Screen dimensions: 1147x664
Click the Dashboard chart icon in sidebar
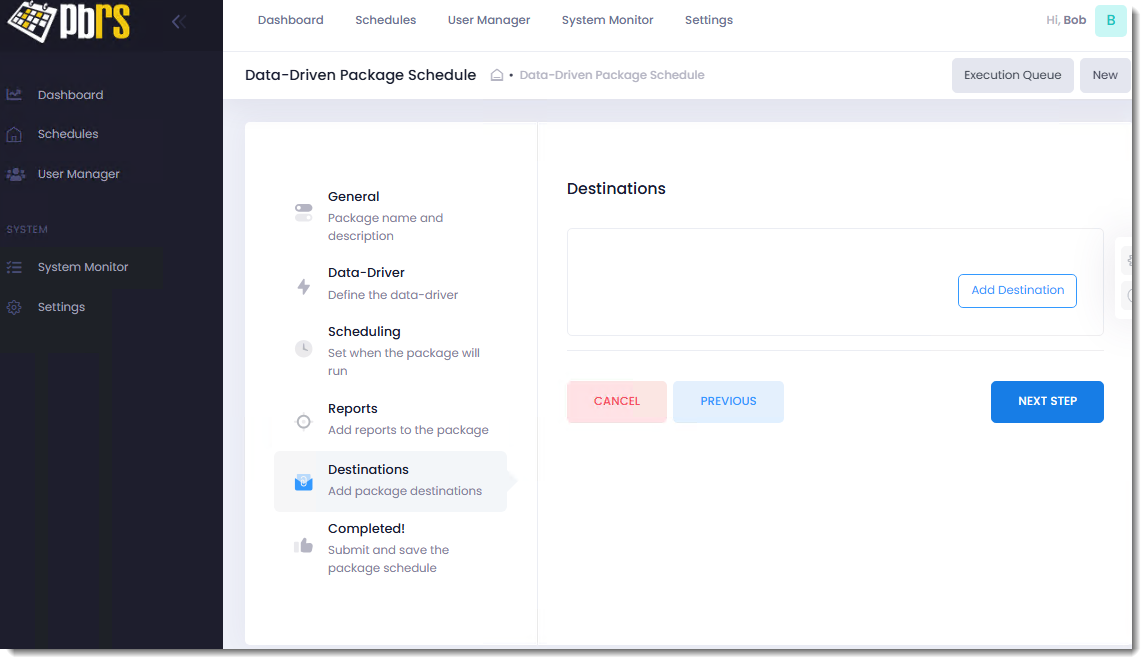click(x=14, y=95)
